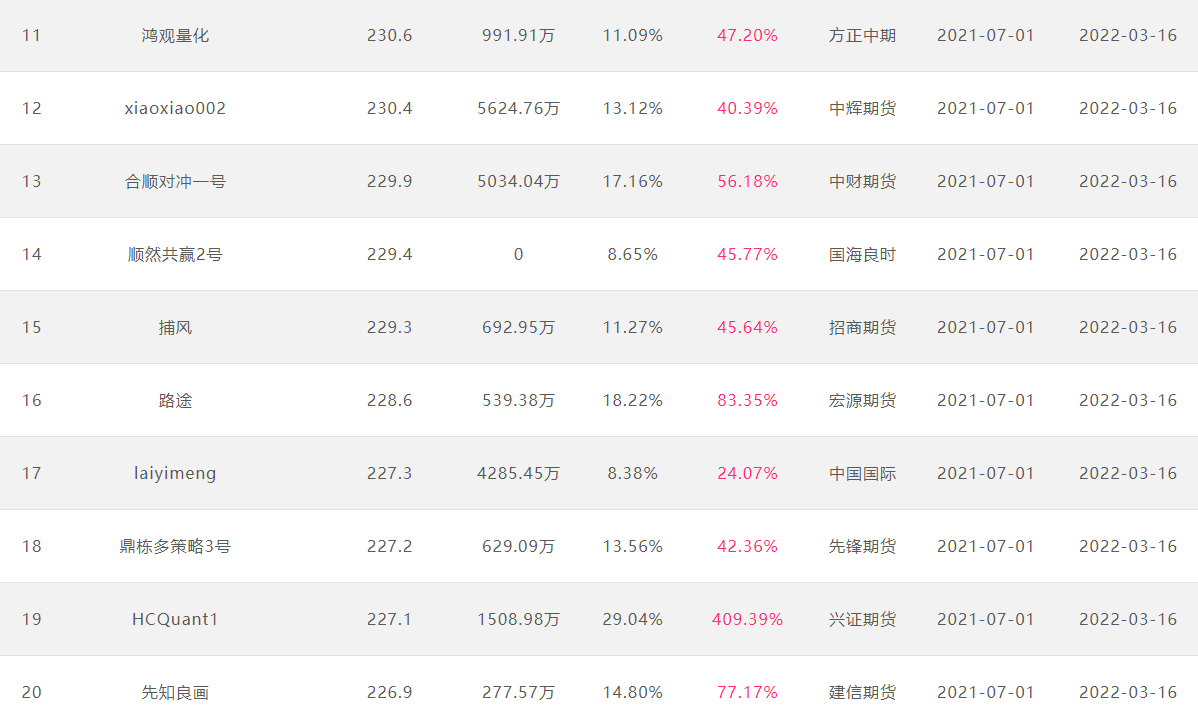The height and width of the screenshot is (726, 1198).
Task: Select the 顺然共赢2号 account name
Action: coord(175,254)
